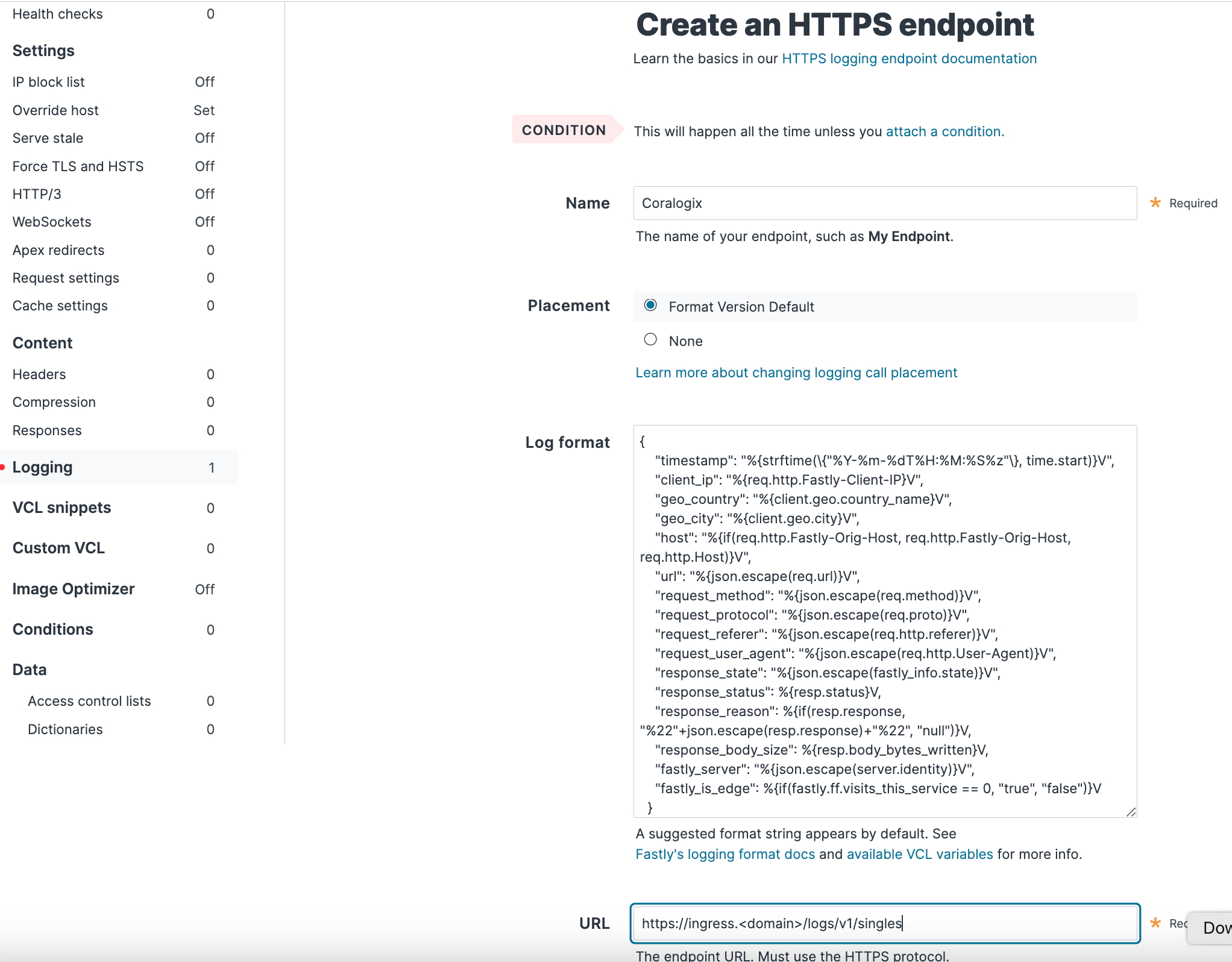Open available VCL variables link
Image resolution: width=1232 pixels, height=962 pixels.
(x=920, y=854)
